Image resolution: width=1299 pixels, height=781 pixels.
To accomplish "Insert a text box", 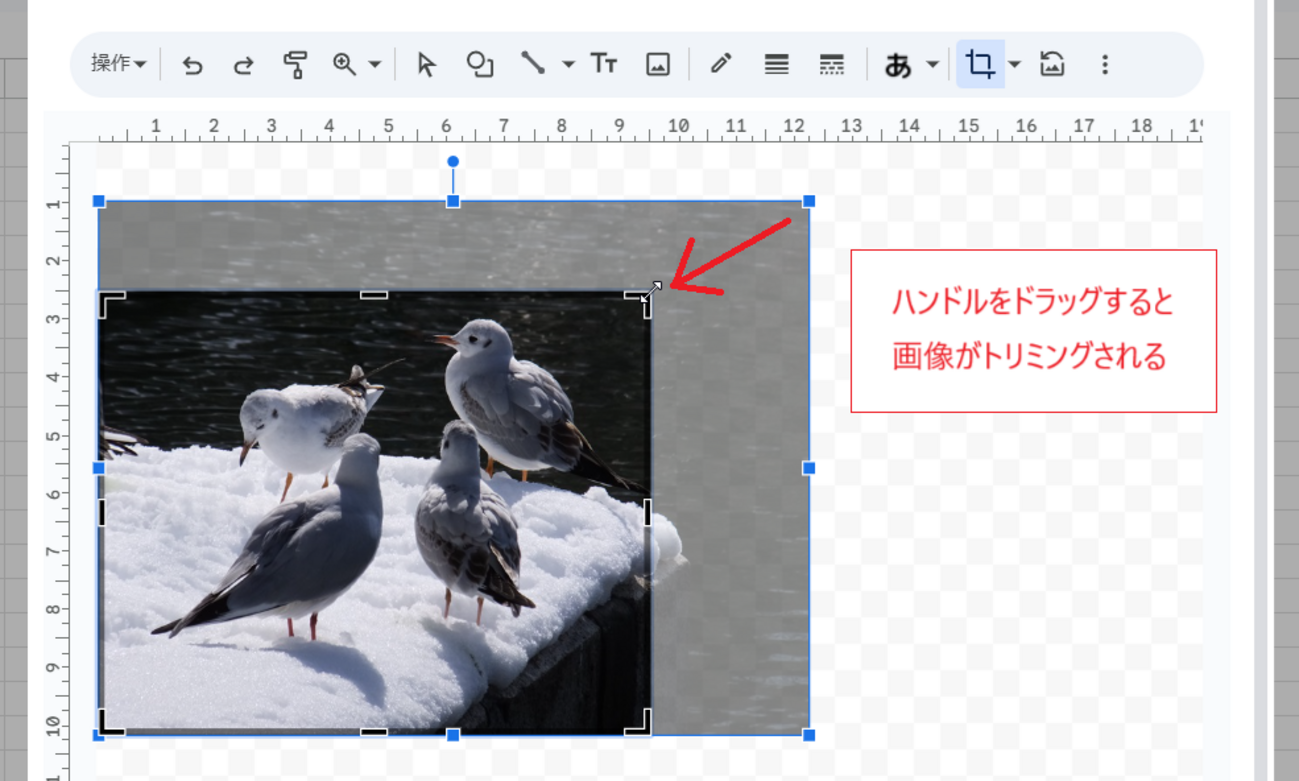I will pyautogui.click(x=604, y=63).
